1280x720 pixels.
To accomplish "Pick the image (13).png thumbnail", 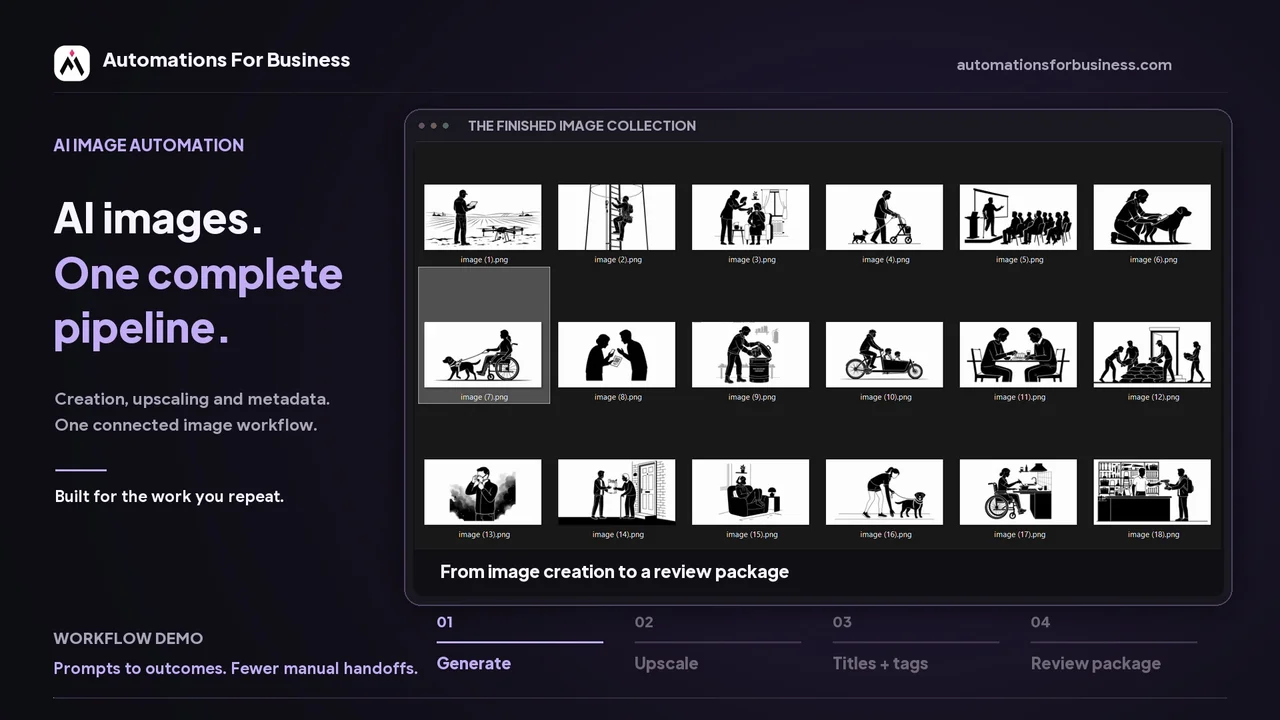I will [x=483, y=492].
